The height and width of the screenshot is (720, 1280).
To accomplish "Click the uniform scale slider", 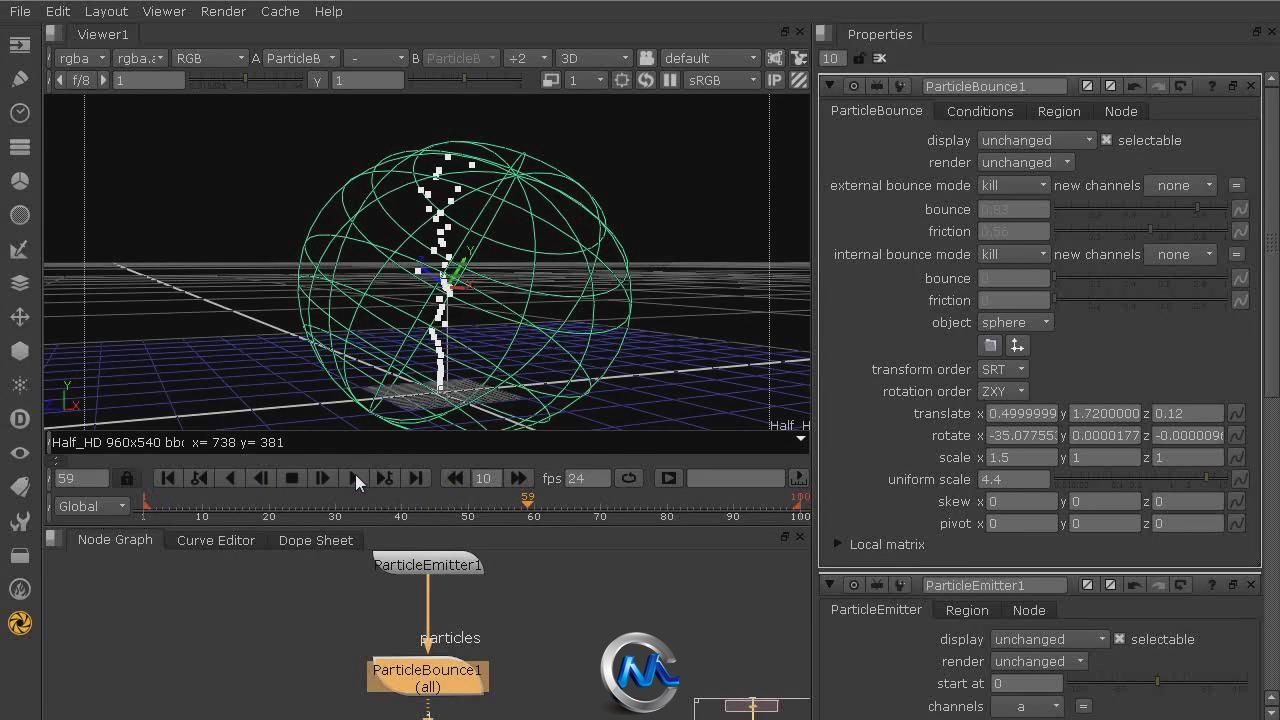I will tap(1141, 479).
